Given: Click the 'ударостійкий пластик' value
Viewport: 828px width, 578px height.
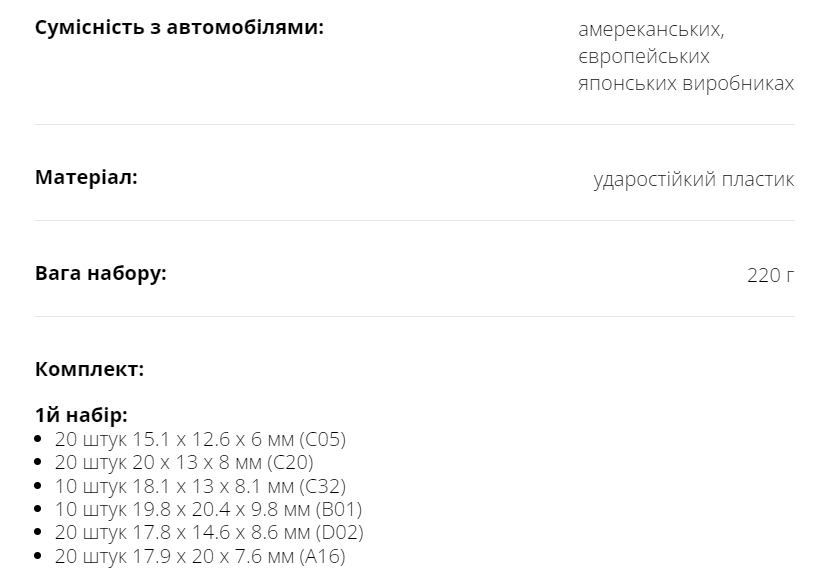Looking at the screenshot, I should (x=694, y=180).
